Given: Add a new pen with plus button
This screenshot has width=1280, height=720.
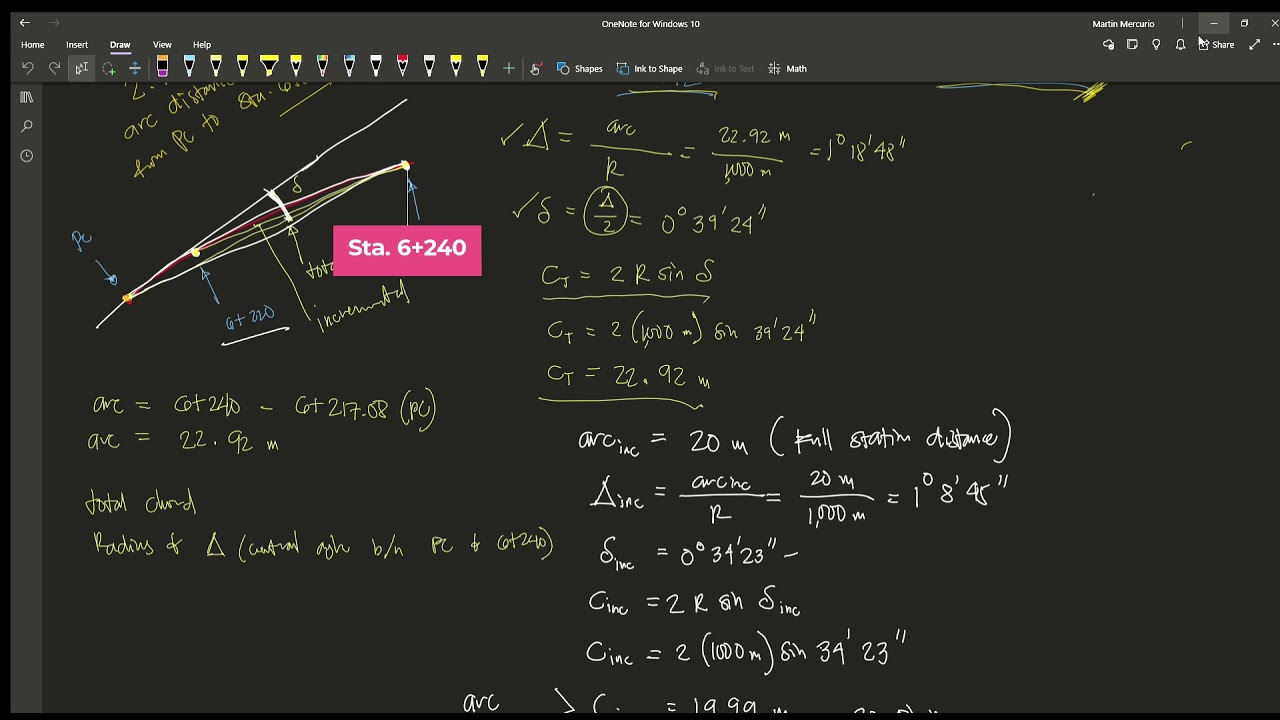Looking at the screenshot, I should click(509, 68).
